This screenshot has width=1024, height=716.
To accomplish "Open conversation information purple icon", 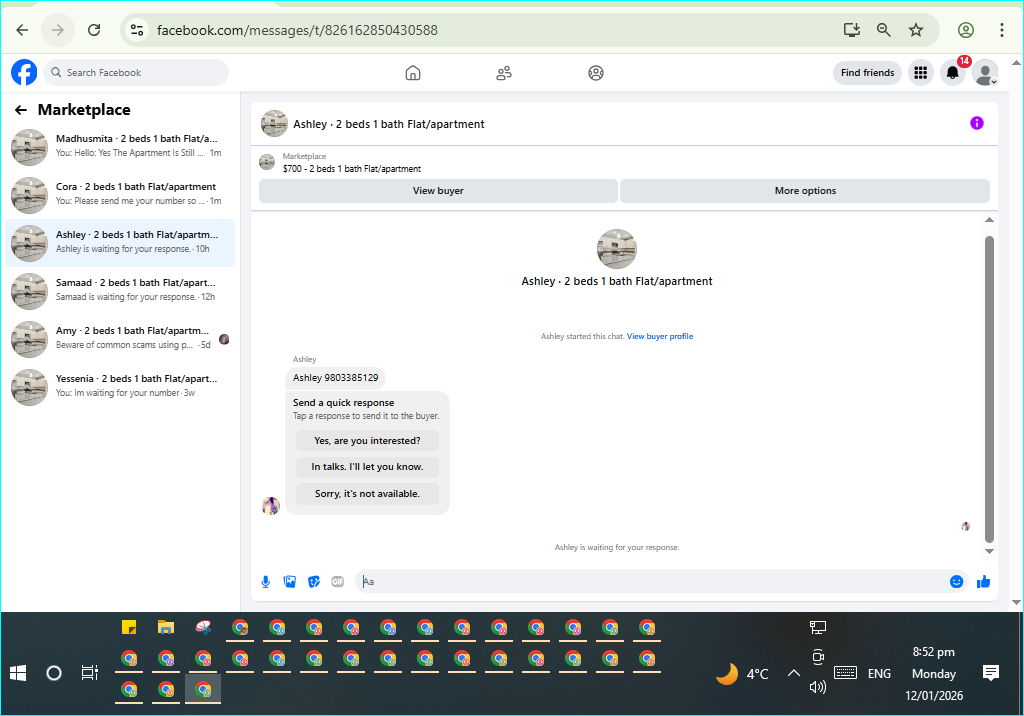I will tap(977, 123).
